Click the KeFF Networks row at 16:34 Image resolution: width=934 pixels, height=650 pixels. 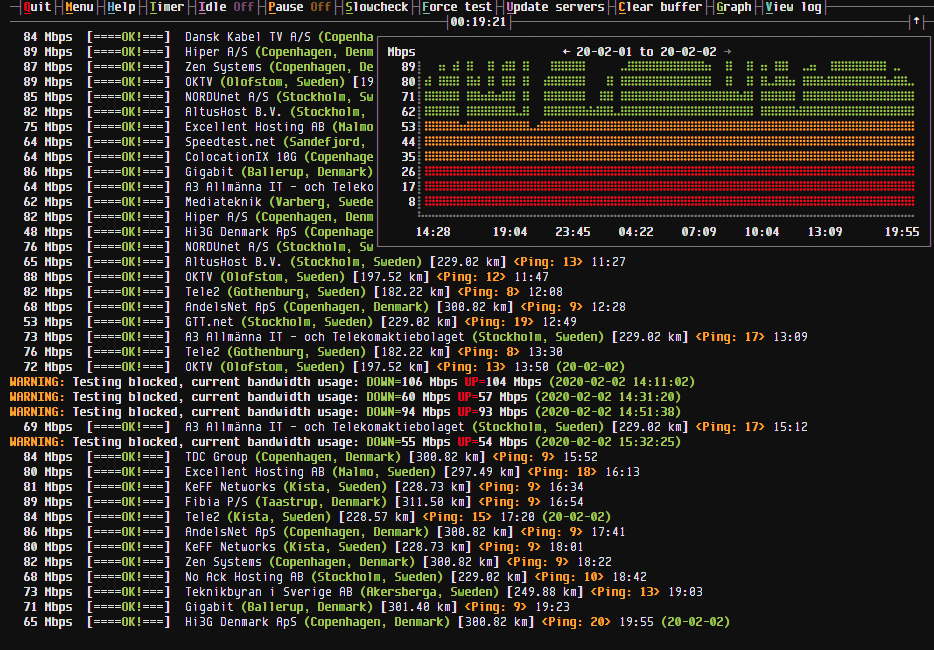point(303,487)
